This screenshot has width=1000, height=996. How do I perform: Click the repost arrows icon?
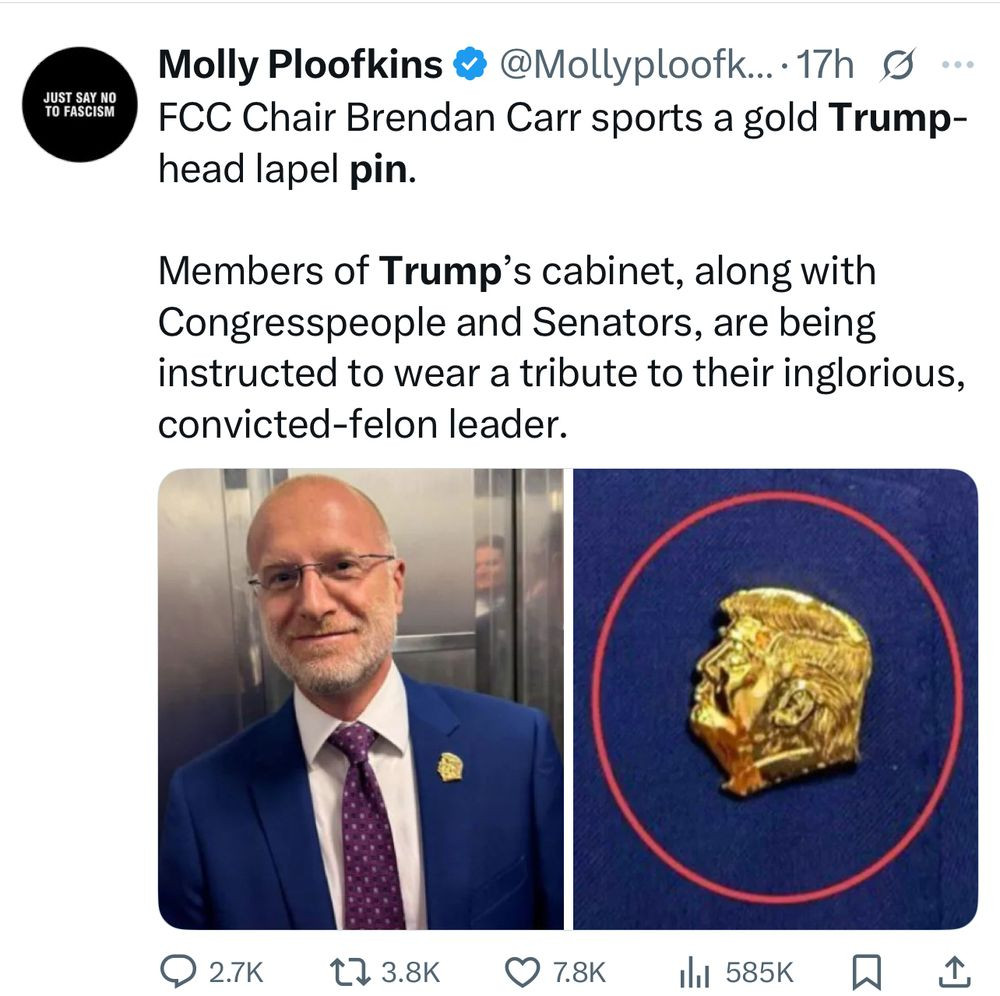coord(349,972)
